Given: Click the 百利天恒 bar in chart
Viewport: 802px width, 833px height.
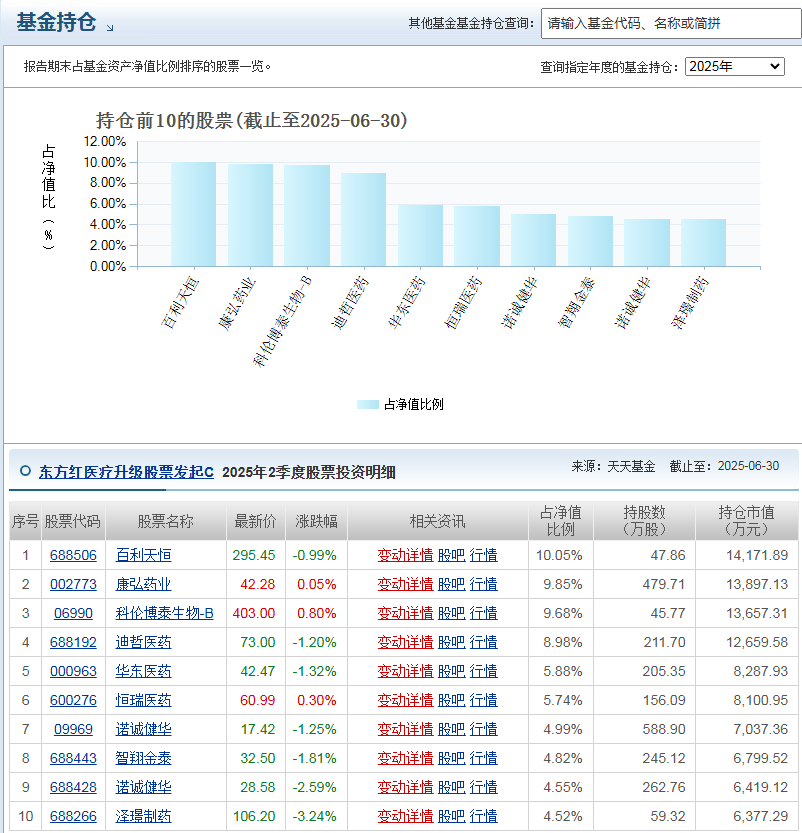Looking at the screenshot, I should pyautogui.click(x=193, y=214).
